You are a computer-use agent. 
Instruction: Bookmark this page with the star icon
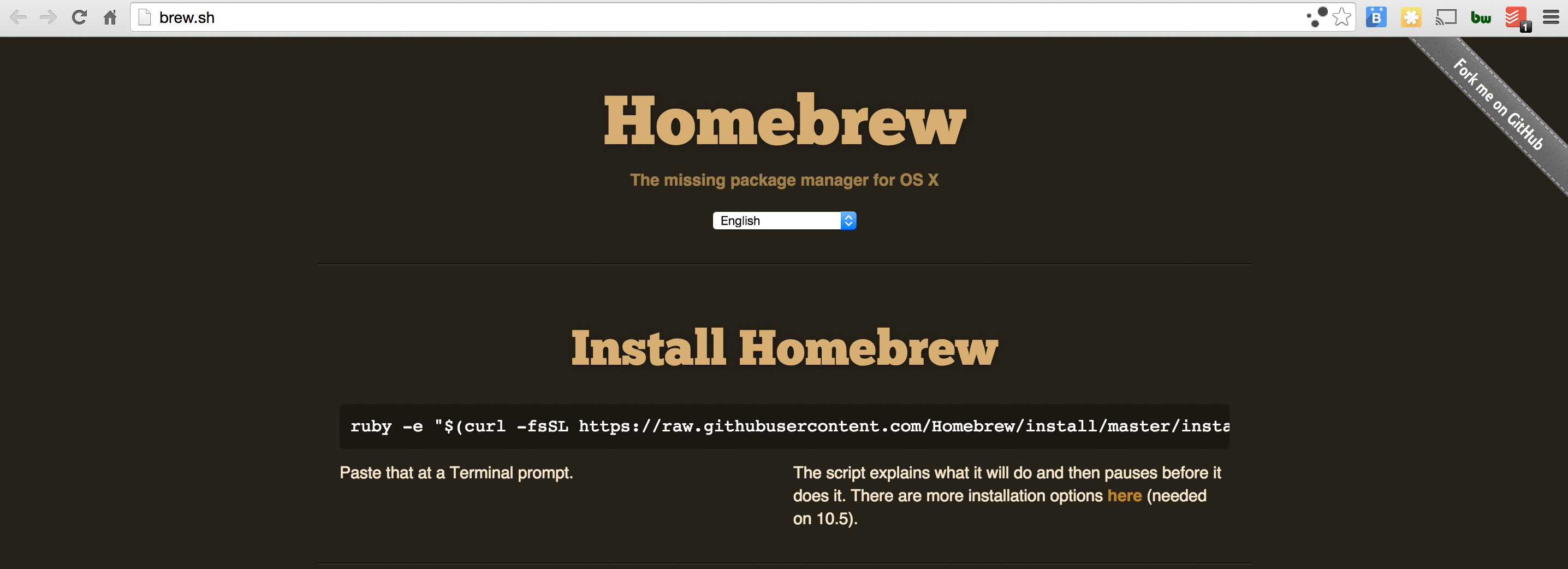click(1341, 17)
